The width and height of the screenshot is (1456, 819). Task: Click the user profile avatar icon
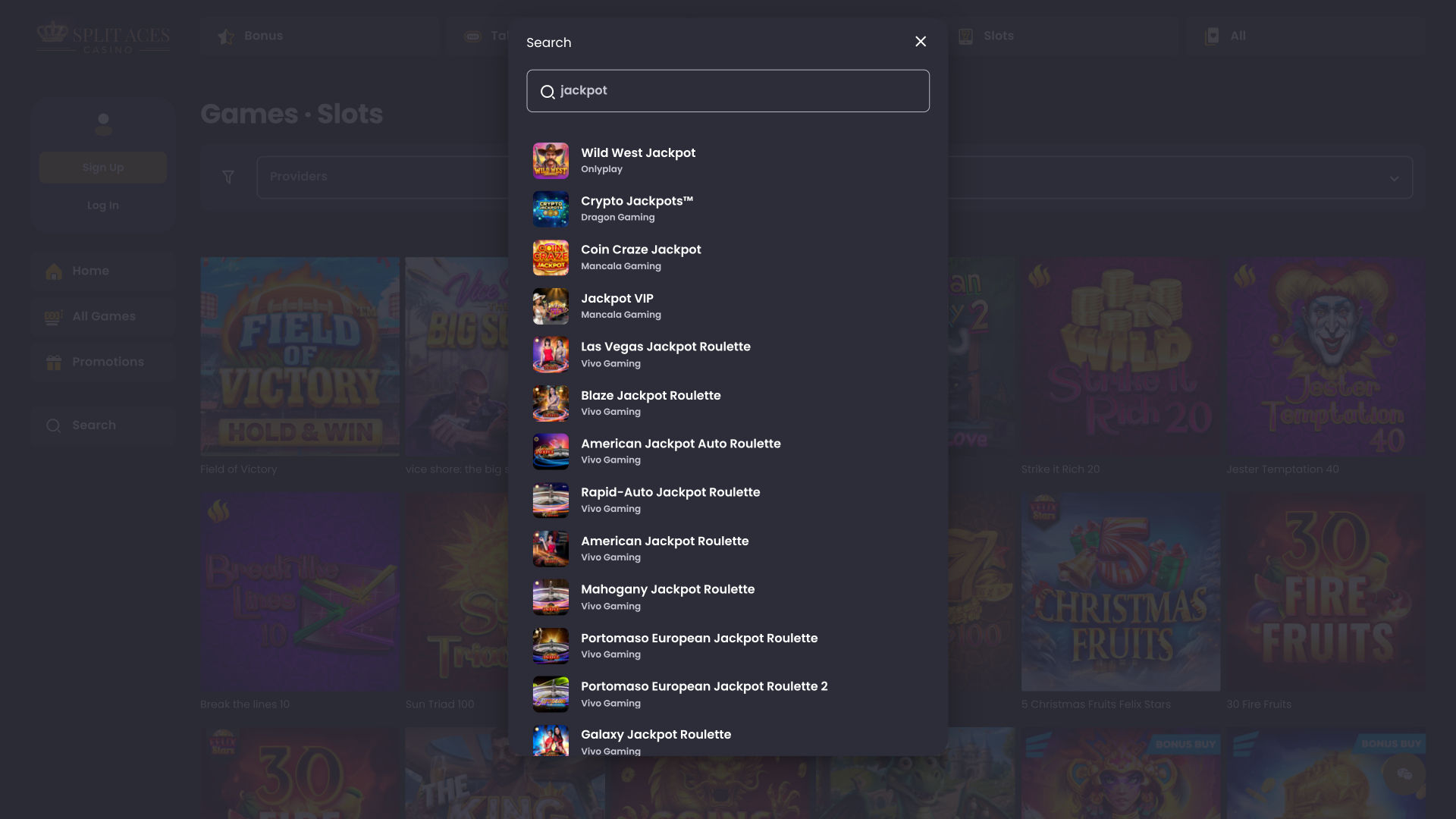click(x=102, y=124)
